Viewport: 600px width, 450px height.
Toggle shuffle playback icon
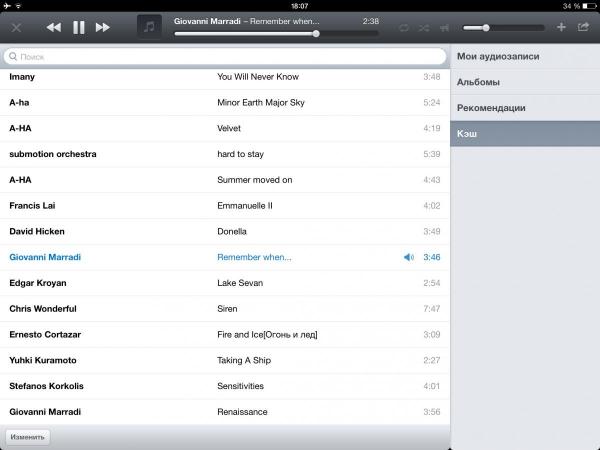(x=424, y=28)
